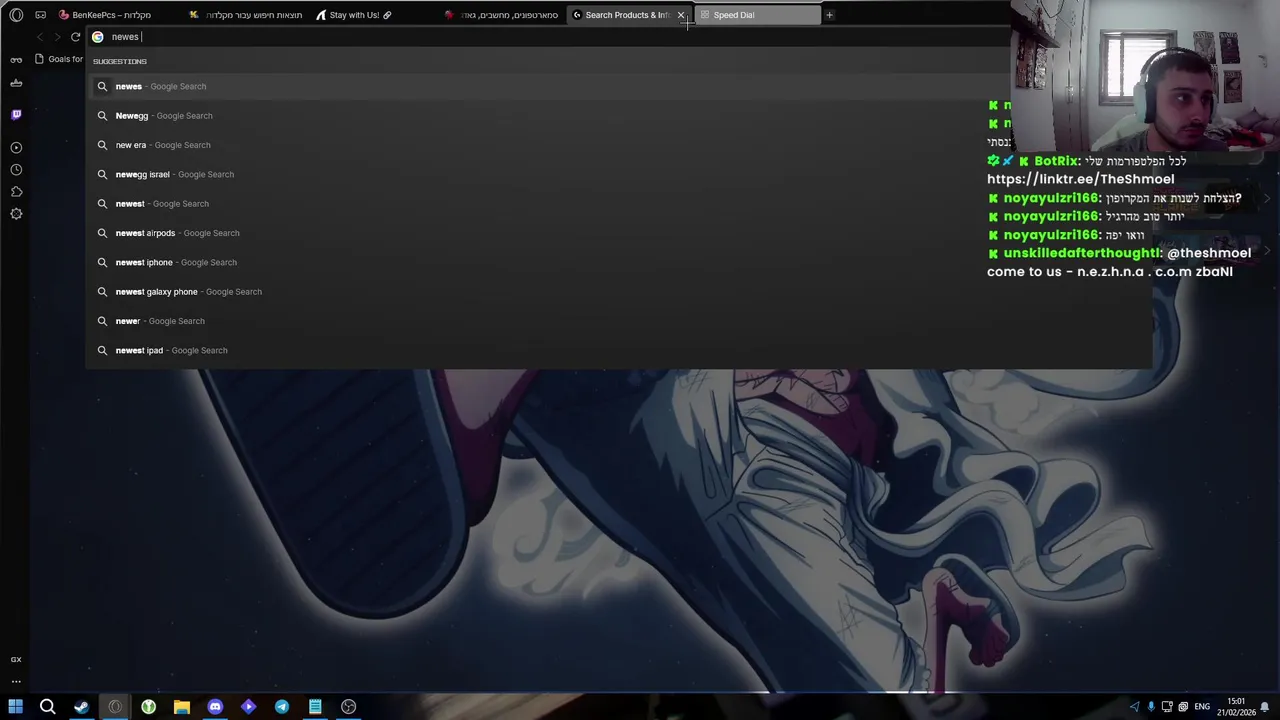Reload the page with the refresh icon
The image size is (1280, 720).
tap(75, 37)
